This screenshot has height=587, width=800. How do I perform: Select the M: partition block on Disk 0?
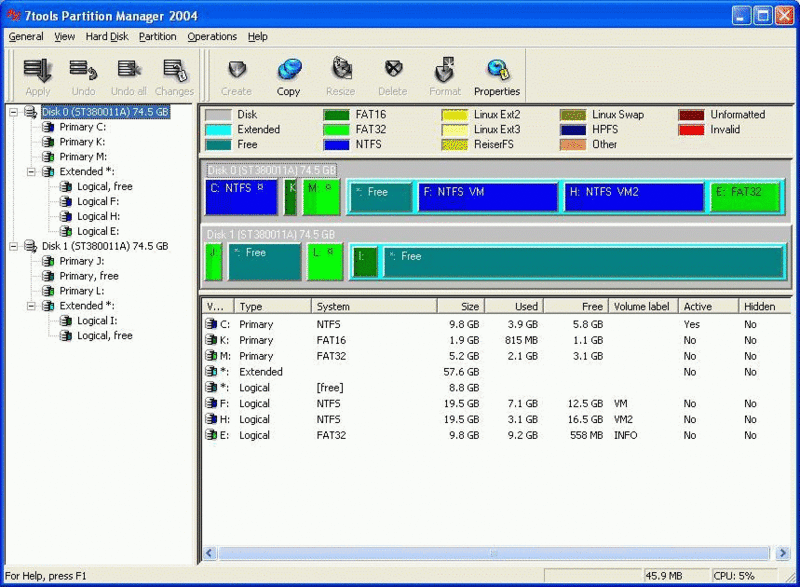pyautogui.click(x=321, y=197)
